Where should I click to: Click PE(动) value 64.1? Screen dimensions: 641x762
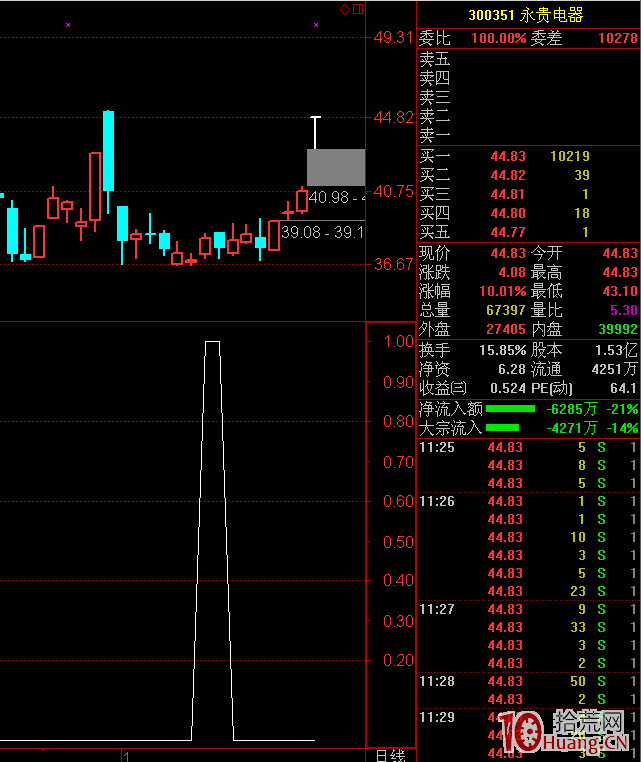click(624, 388)
